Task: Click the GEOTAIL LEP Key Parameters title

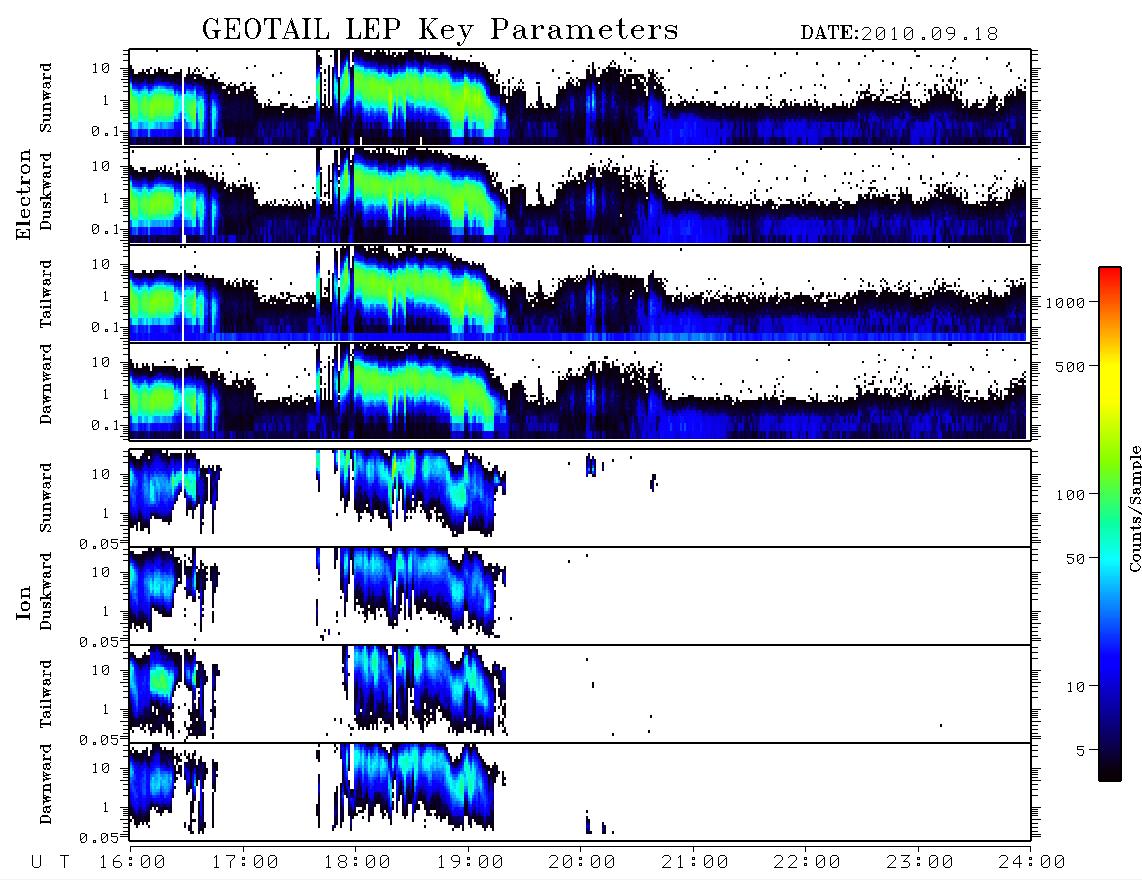Action: [440, 30]
